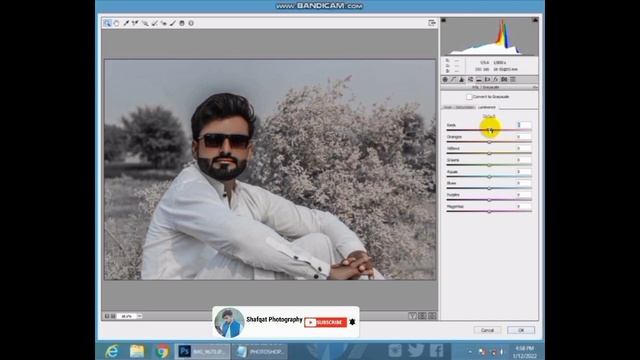The image size is (640, 360).
Task: Open the Split Toning panel icon
Action: [479, 80]
